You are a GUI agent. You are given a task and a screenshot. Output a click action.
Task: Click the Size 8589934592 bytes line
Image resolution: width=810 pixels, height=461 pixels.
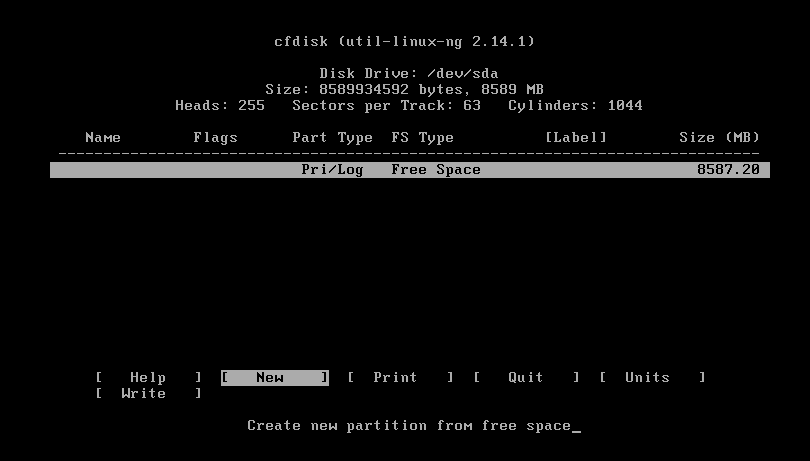pyautogui.click(x=404, y=89)
